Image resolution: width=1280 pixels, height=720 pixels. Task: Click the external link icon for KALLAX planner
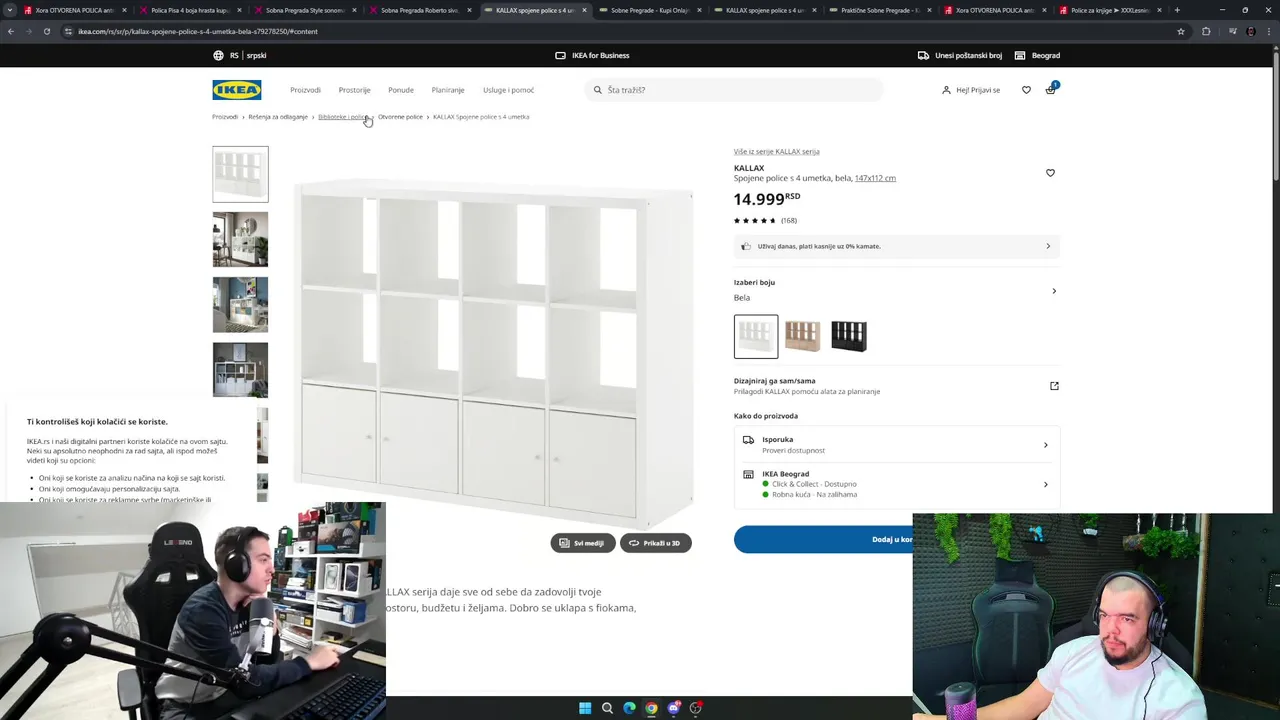point(1054,386)
